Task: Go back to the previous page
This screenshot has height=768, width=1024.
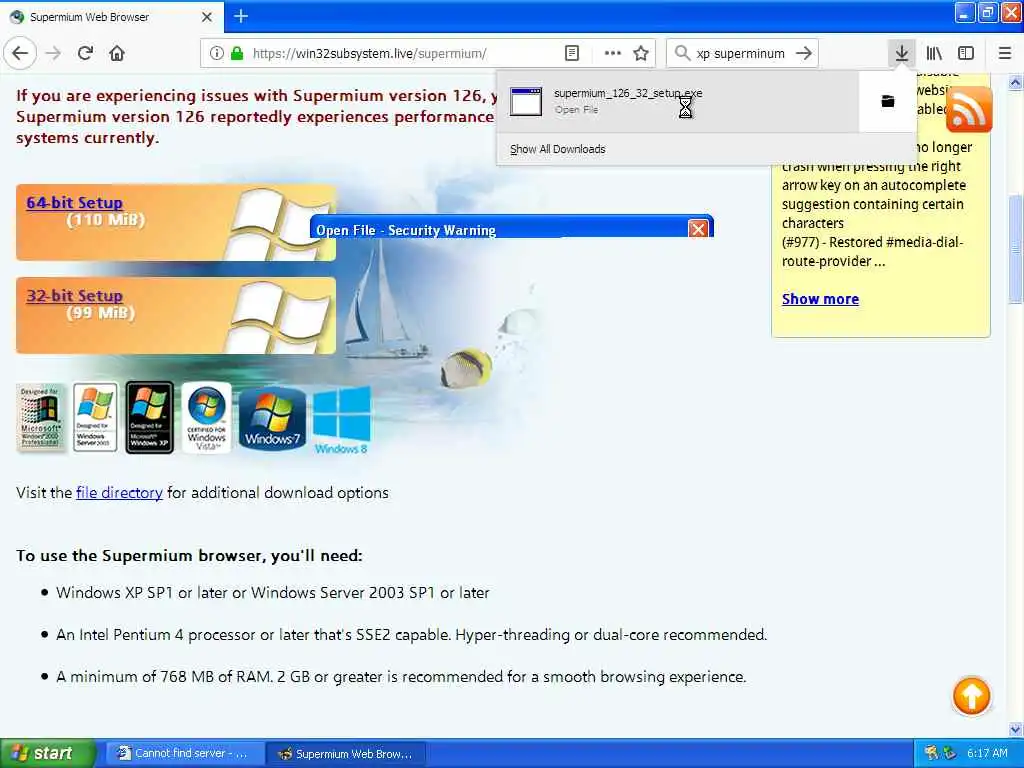Action: tap(20, 53)
